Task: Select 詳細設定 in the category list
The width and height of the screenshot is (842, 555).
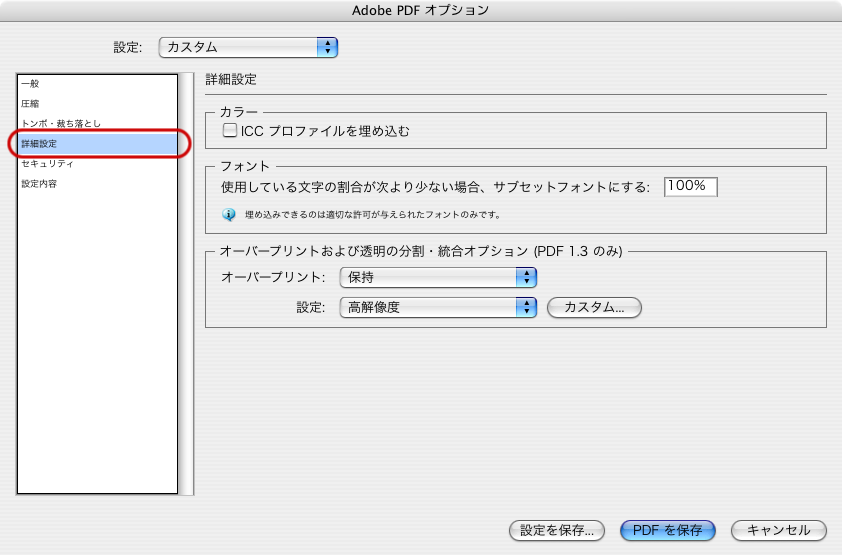Action: 98,143
